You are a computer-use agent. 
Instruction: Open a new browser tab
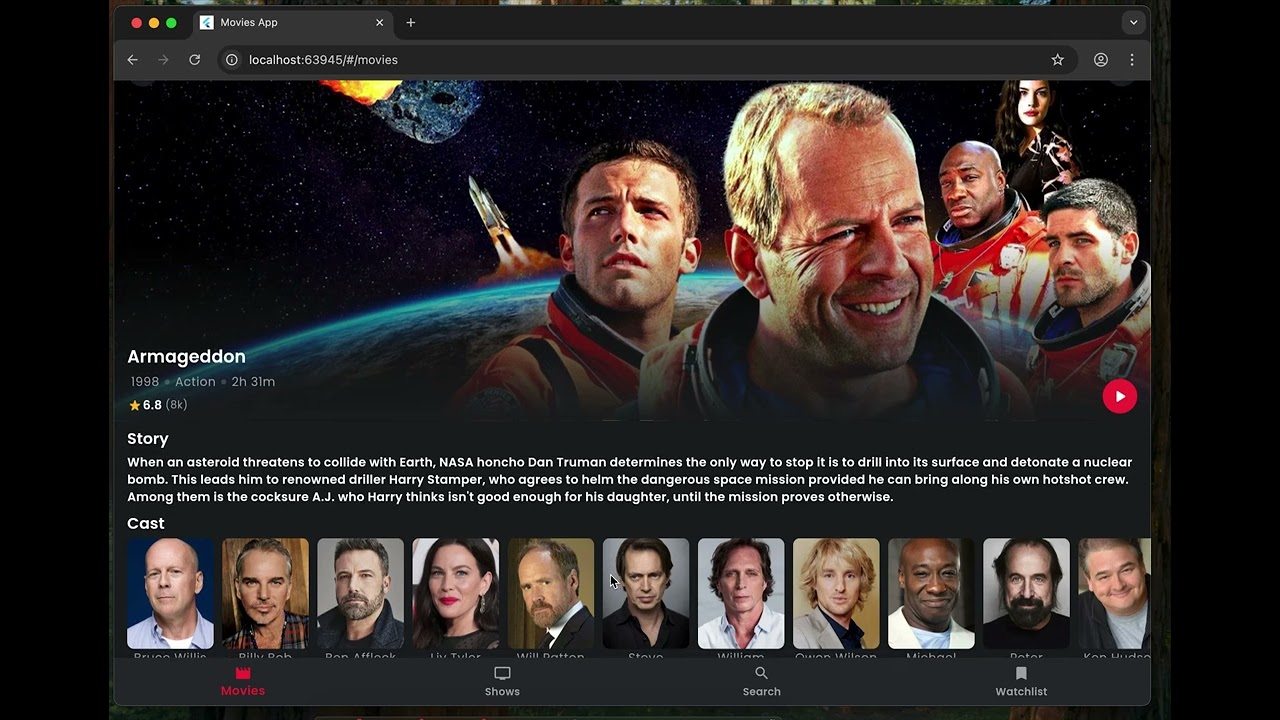[x=410, y=22]
